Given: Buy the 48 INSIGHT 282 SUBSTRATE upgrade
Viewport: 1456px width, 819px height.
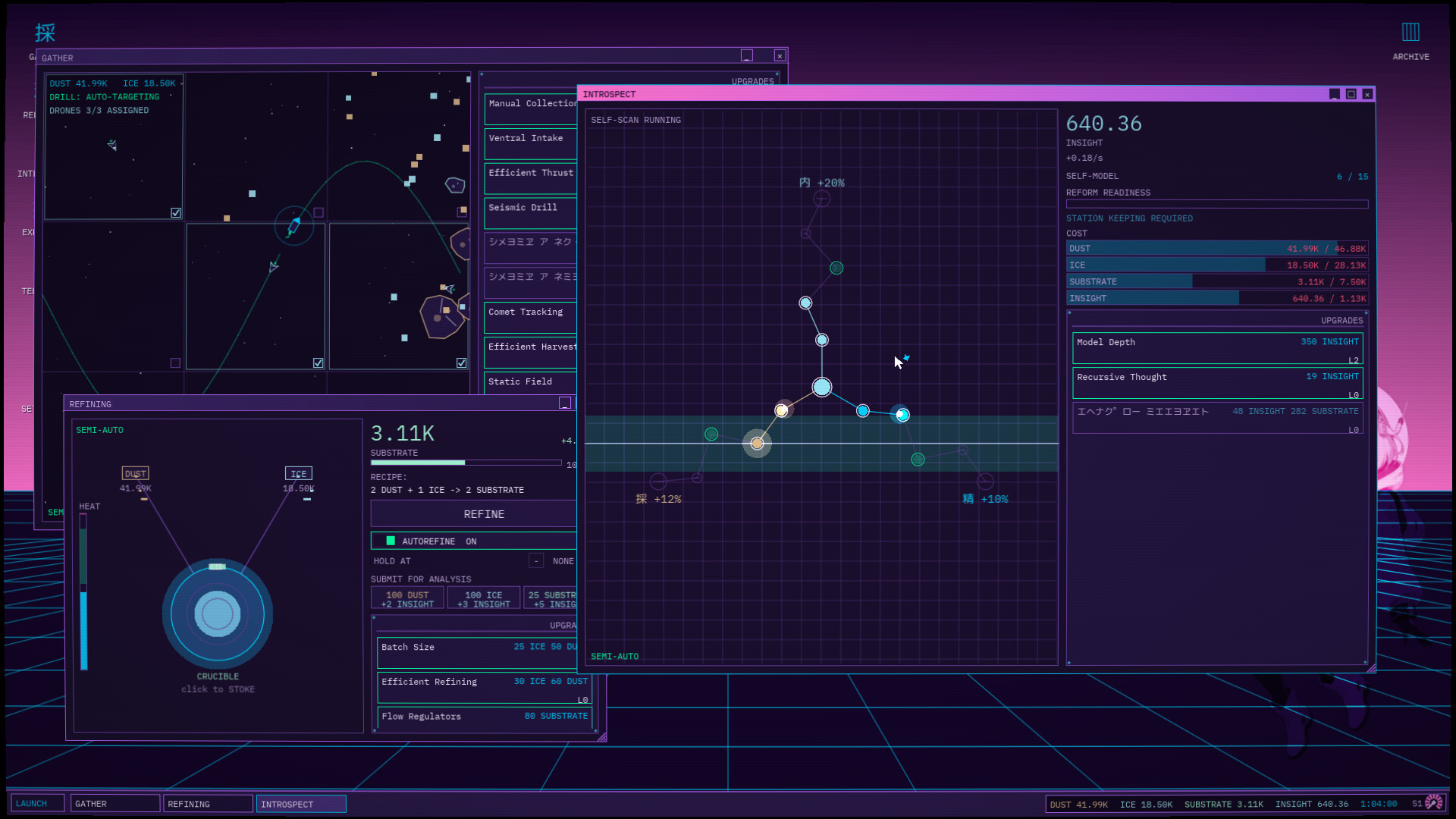Looking at the screenshot, I should 1217,419.
